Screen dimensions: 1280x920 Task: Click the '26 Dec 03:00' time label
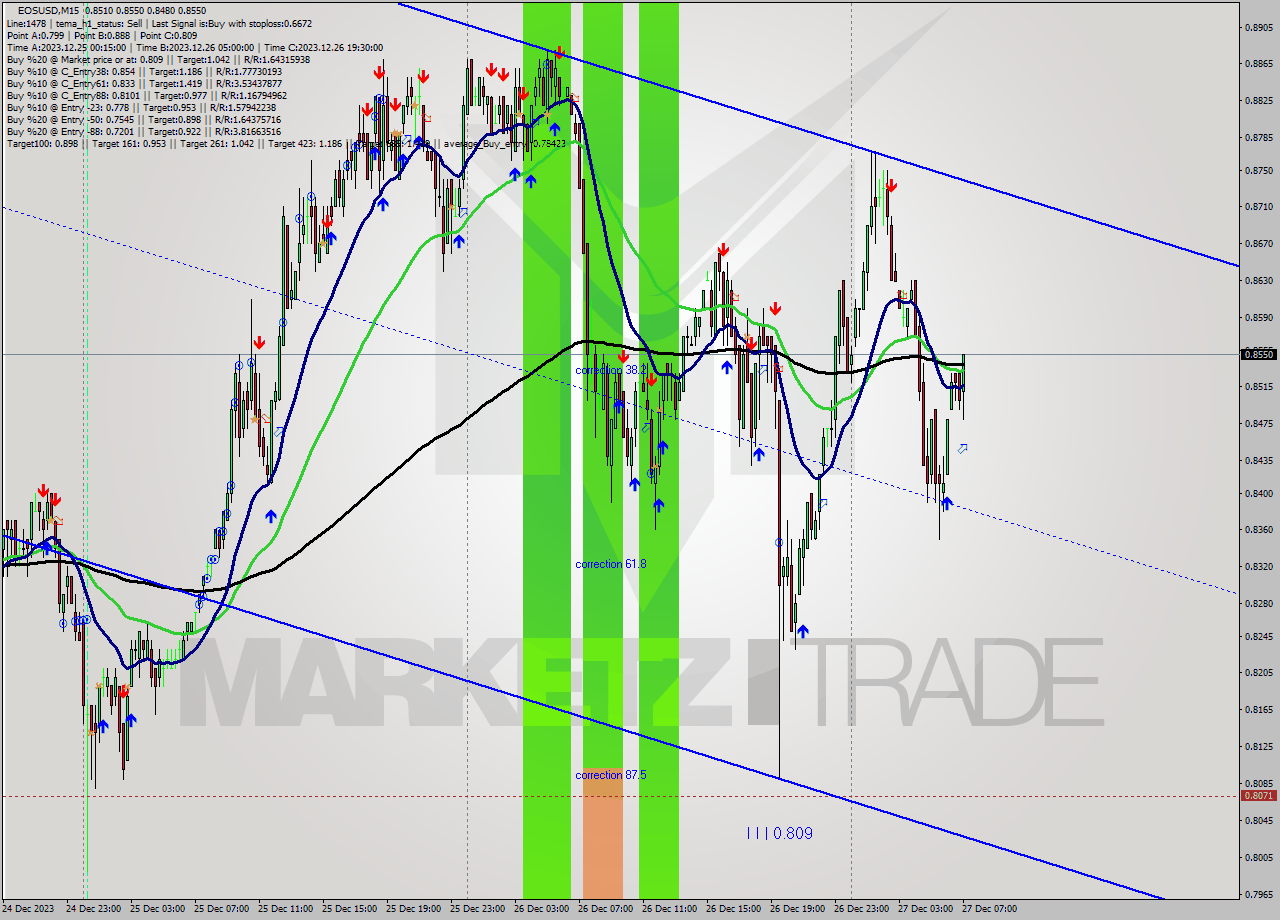[x=541, y=909]
